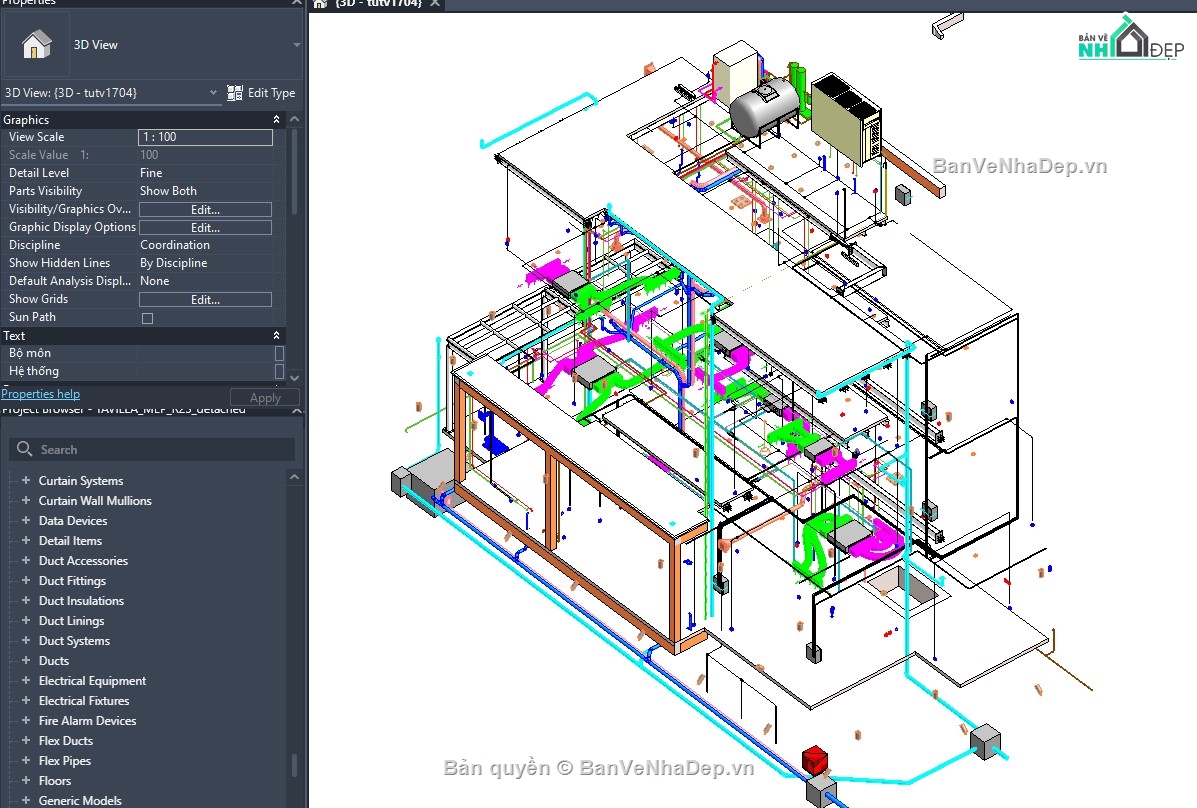Screen dimensions: 1197x808
Task: Select the Flex Pipes tree item
Action: [65, 761]
